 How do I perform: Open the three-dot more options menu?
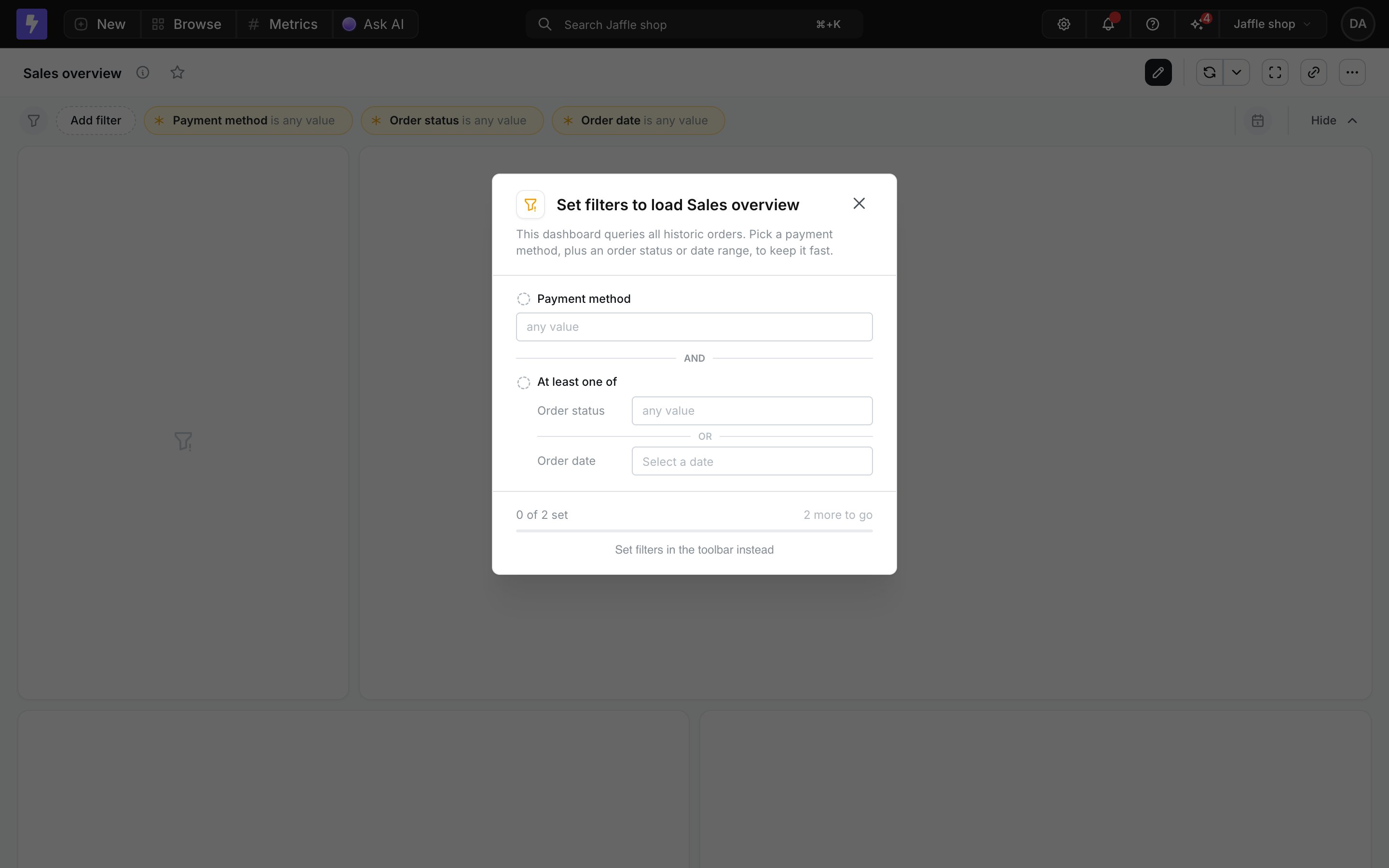point(1352,72)
